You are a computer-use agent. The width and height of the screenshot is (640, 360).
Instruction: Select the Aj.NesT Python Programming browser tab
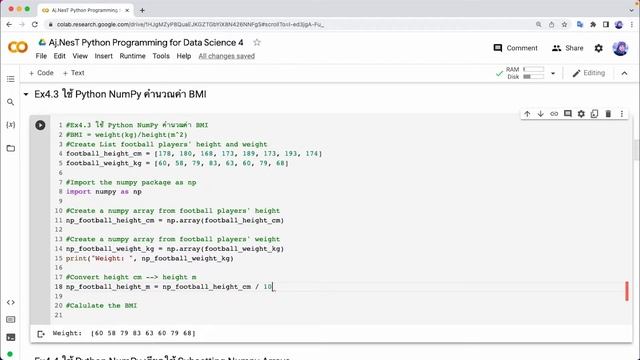(84, 10)
